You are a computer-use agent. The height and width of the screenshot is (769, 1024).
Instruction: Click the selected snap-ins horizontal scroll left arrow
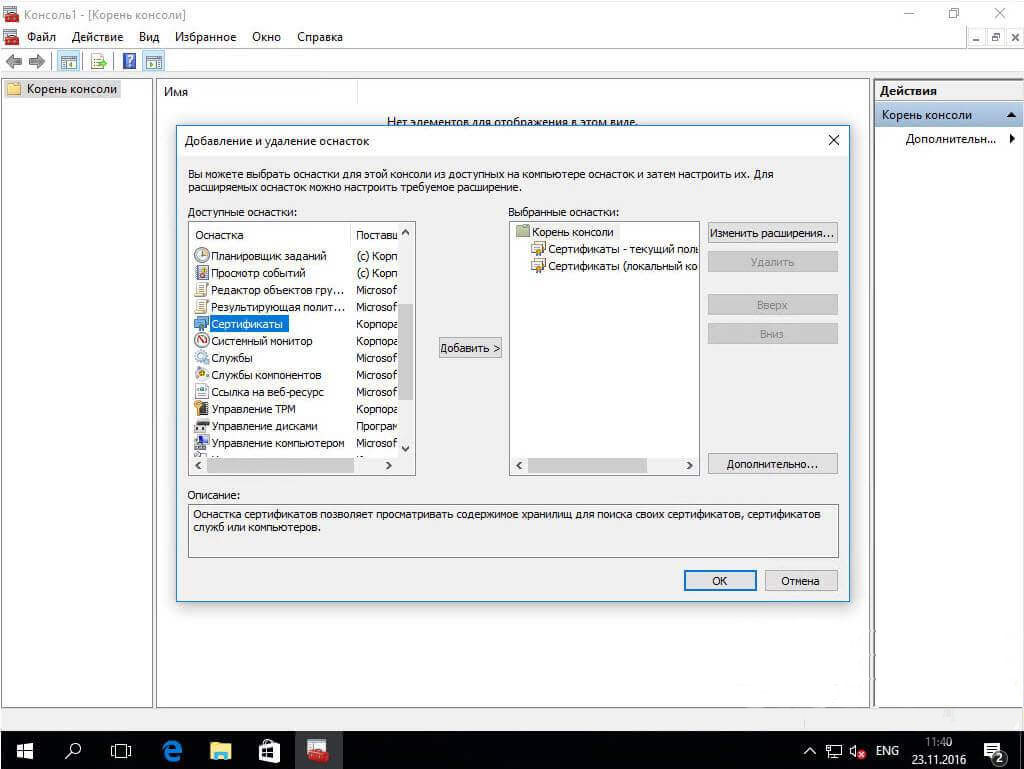pyautogui.click(x=519, y=465)
